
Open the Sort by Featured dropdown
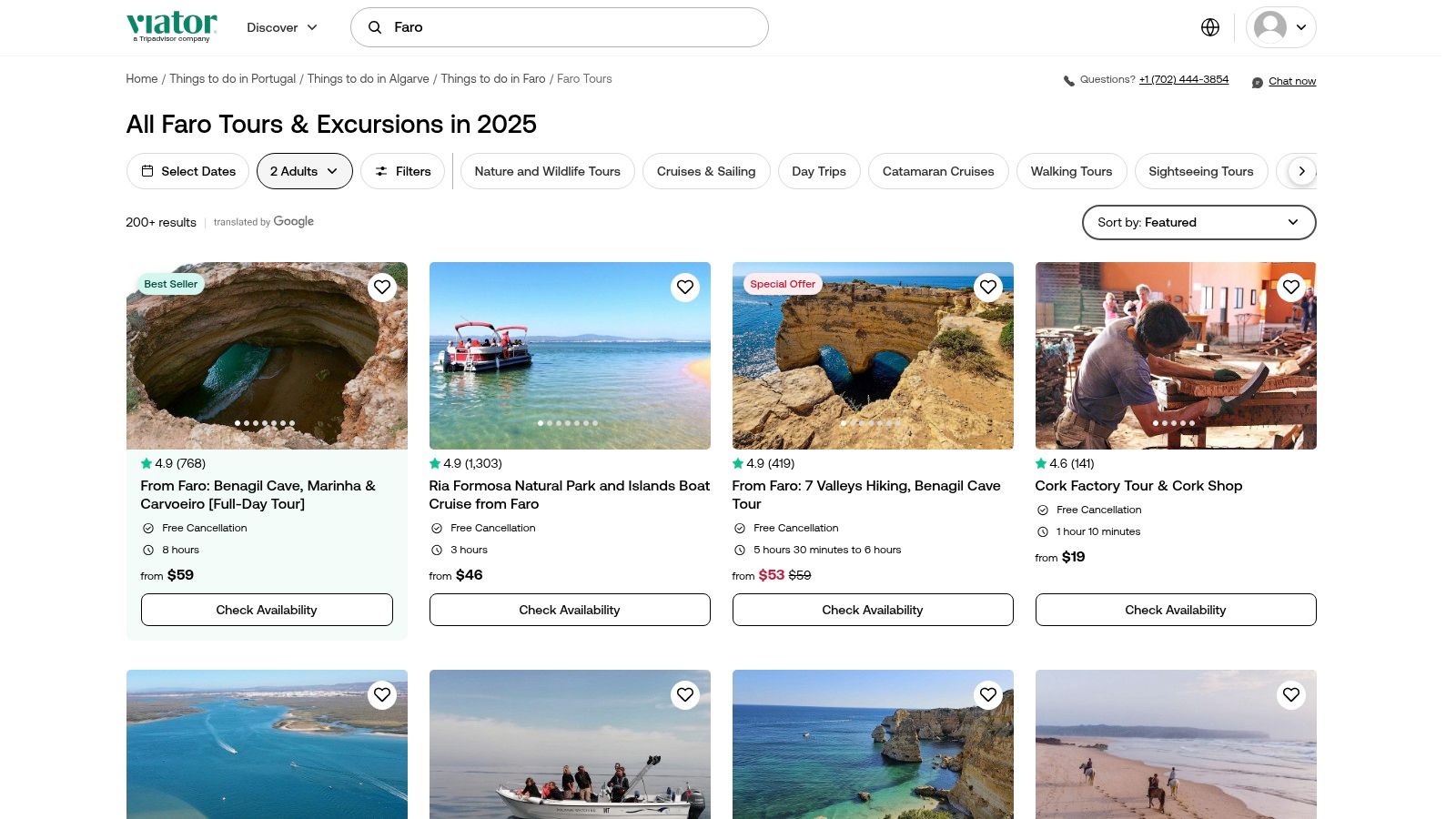(1198, 222)
